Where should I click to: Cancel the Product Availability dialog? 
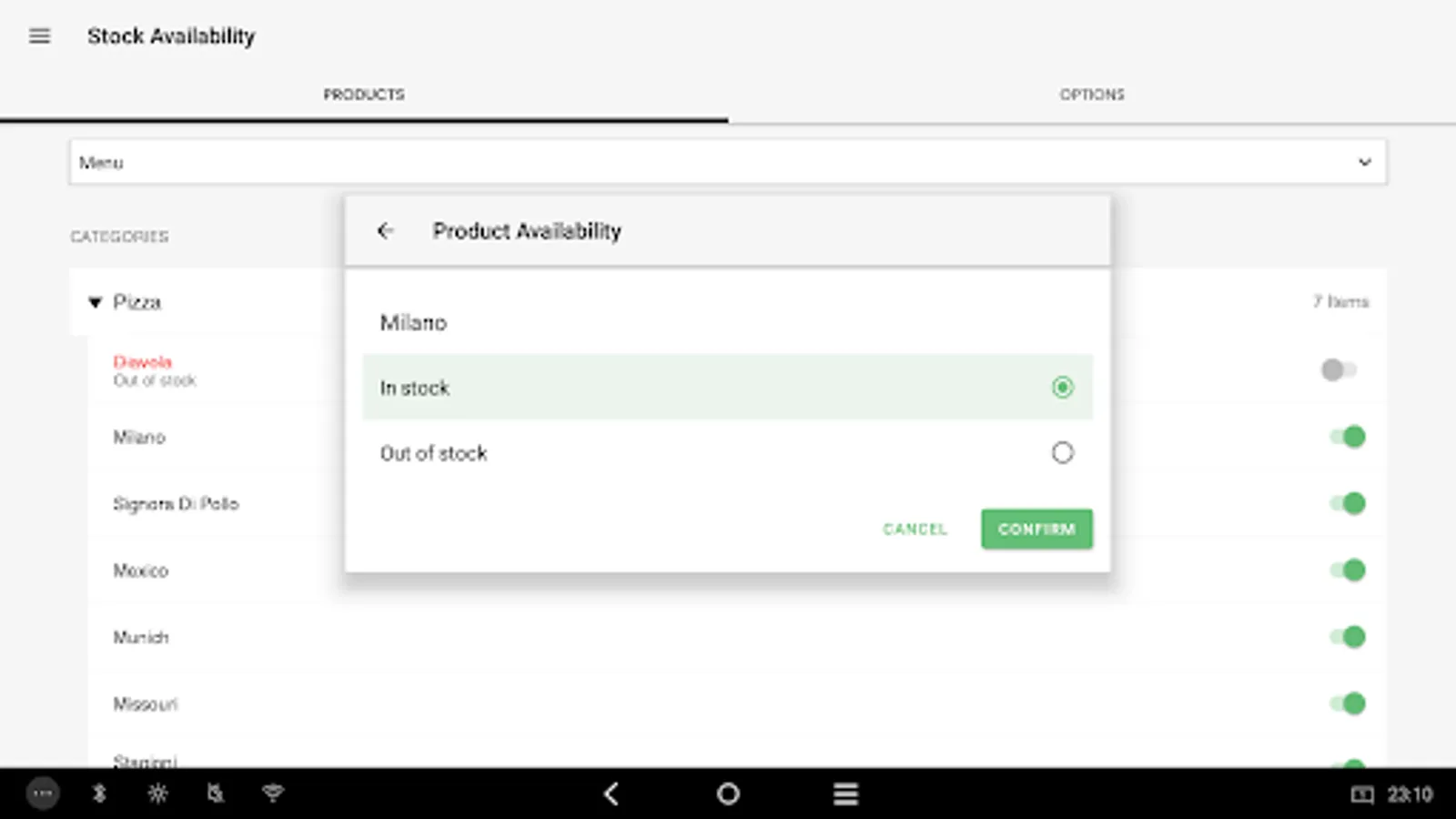pyautogui.click(x=915, y=529)
